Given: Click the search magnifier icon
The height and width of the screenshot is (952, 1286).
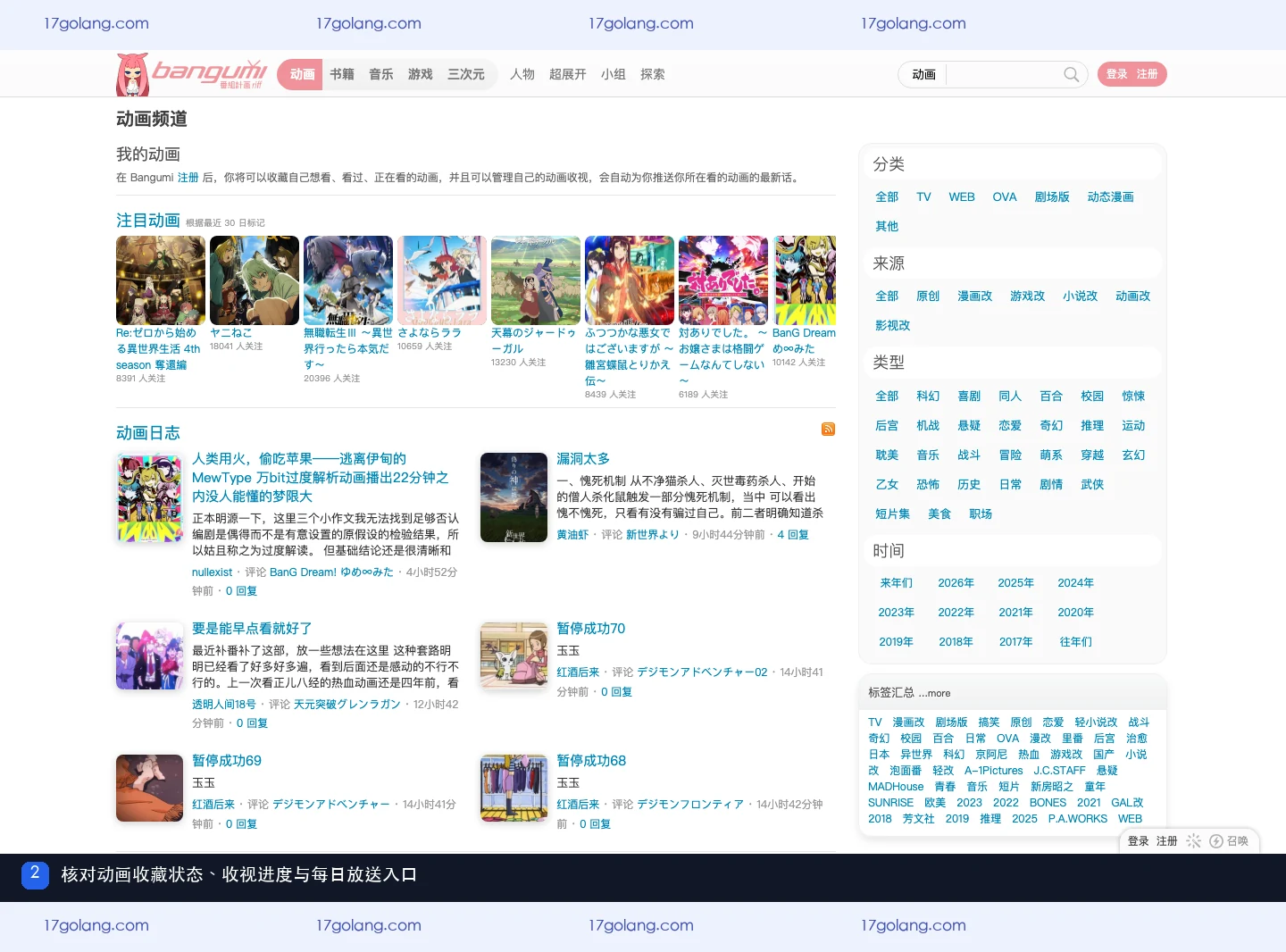Looking at the screenshot, I should point(1071,74).
